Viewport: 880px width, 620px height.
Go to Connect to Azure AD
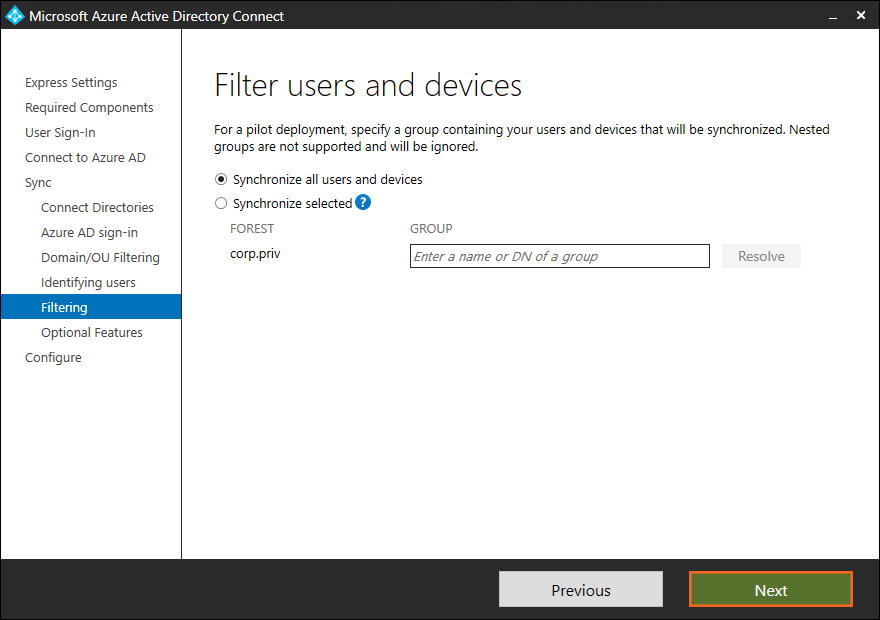pos(85,158)
